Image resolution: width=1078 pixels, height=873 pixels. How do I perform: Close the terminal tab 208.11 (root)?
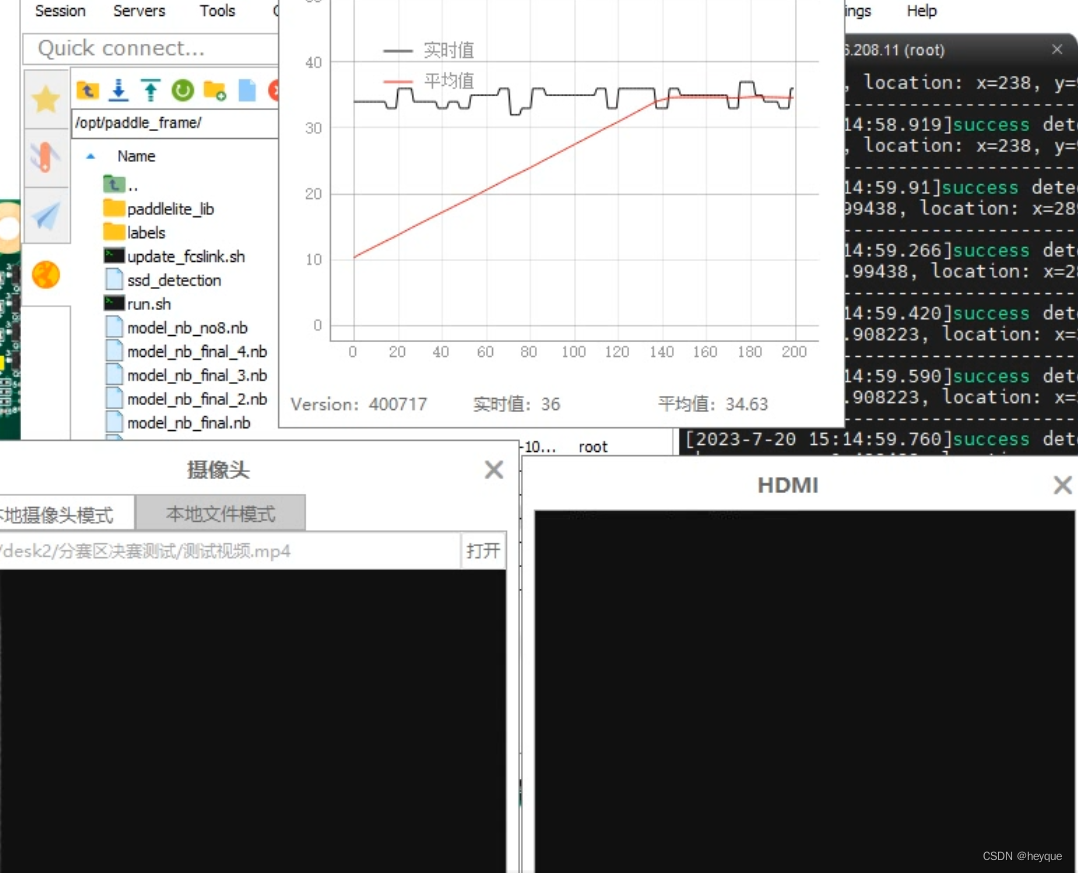(x=1057, y=49)
